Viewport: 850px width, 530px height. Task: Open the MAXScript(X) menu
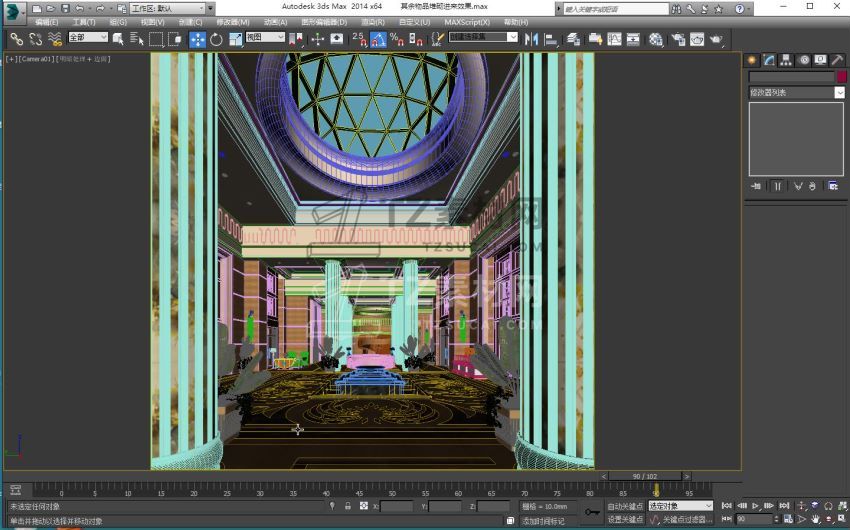(467, 22)
